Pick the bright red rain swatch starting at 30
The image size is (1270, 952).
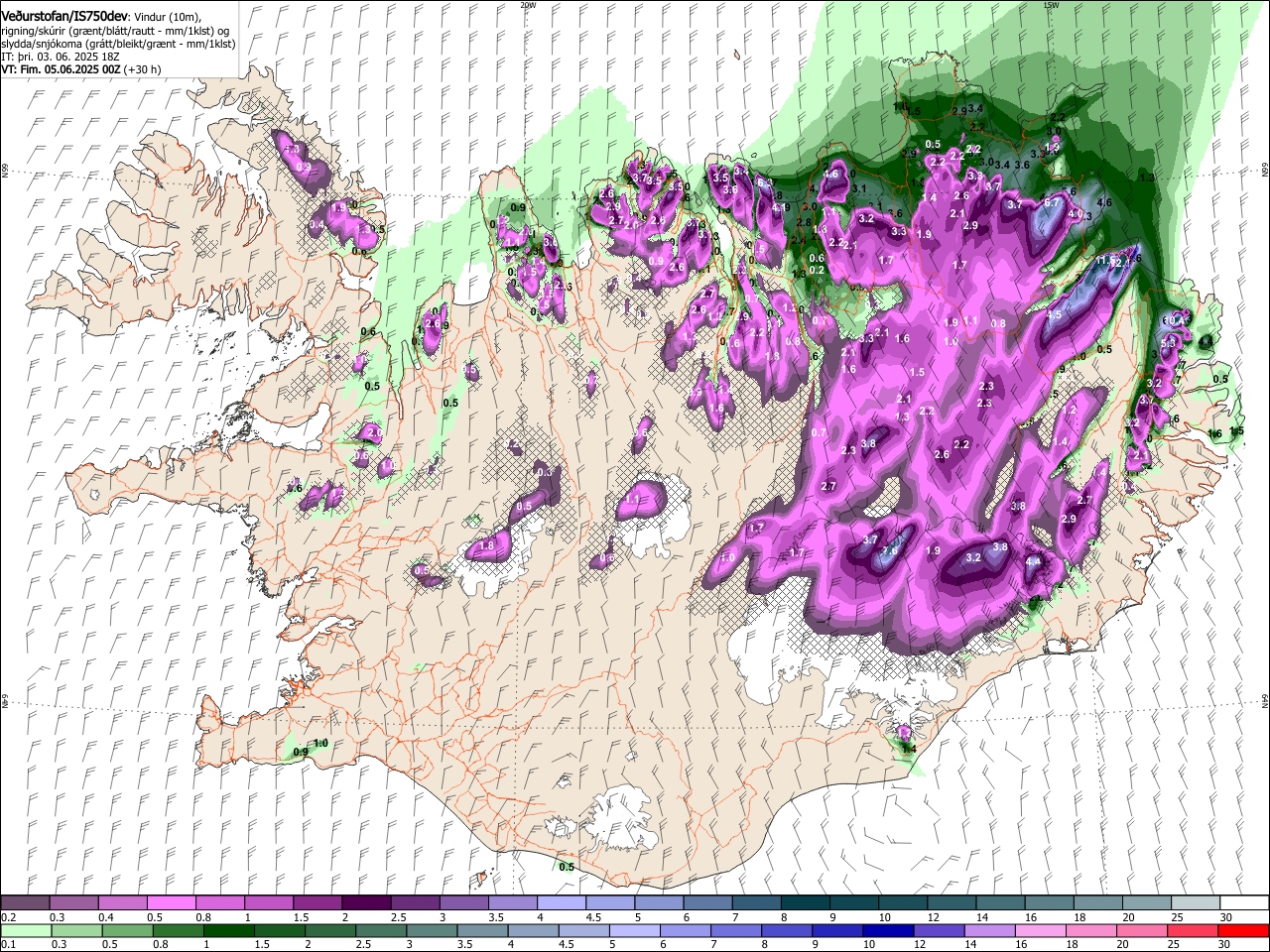click(x=1241, y=930)
